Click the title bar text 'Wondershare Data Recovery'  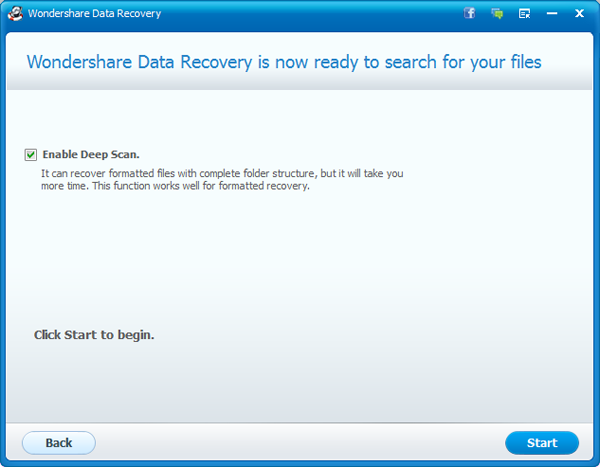click(x=95, y=13)
